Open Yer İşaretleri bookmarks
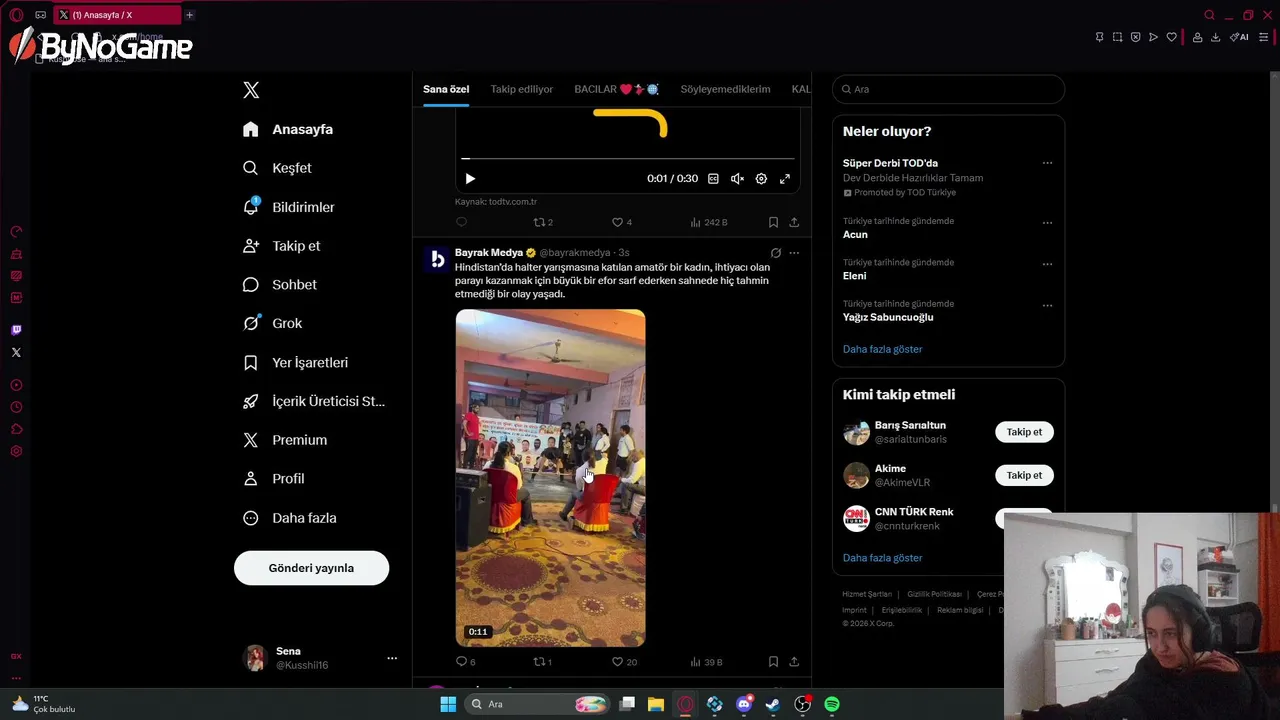Screen dimensions: 1280x720 click(295, 362)
